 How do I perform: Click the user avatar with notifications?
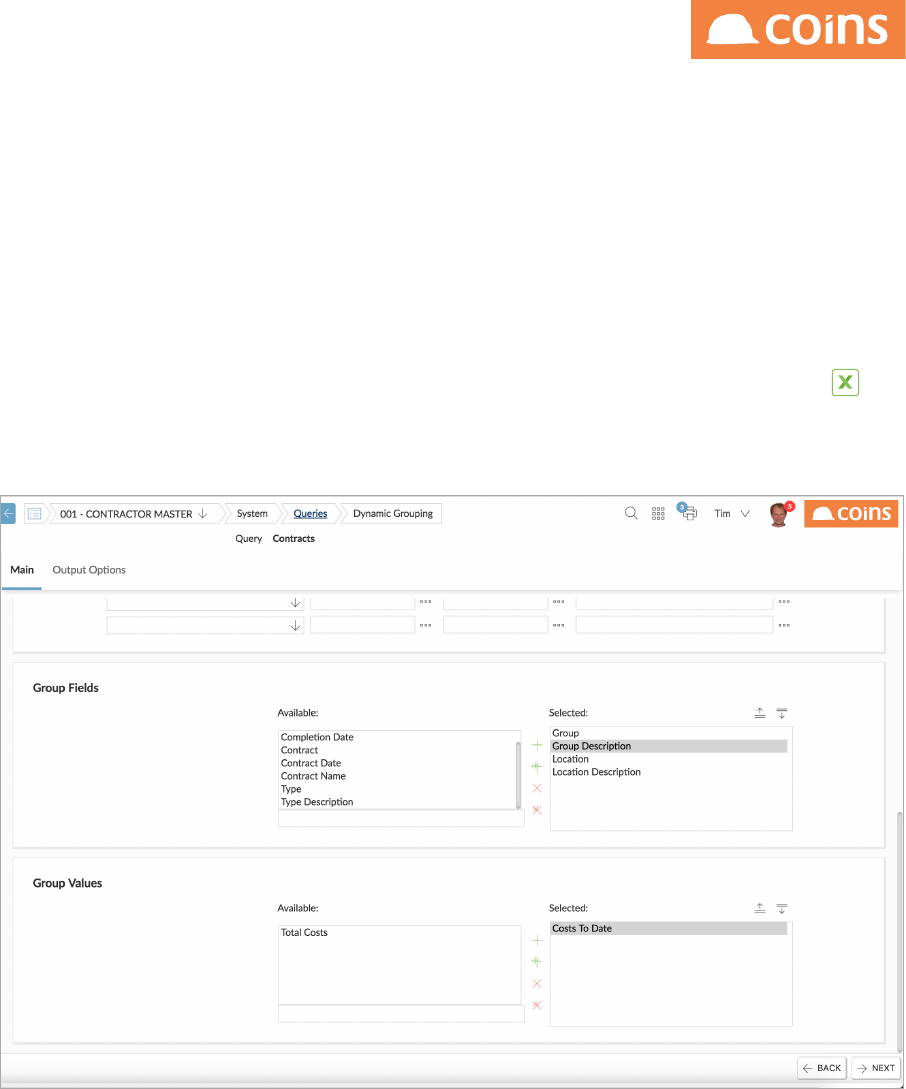[x=781, y=514]
